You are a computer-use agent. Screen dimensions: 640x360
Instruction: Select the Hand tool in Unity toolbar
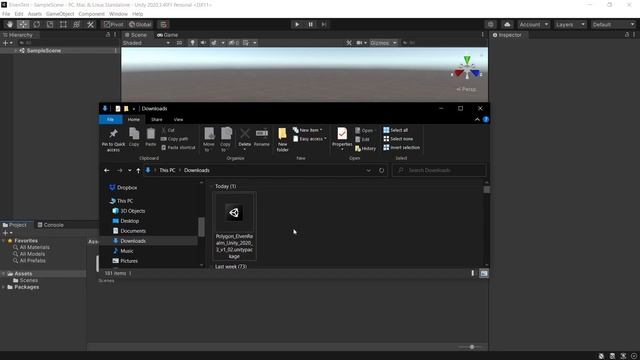click(9, 24)
